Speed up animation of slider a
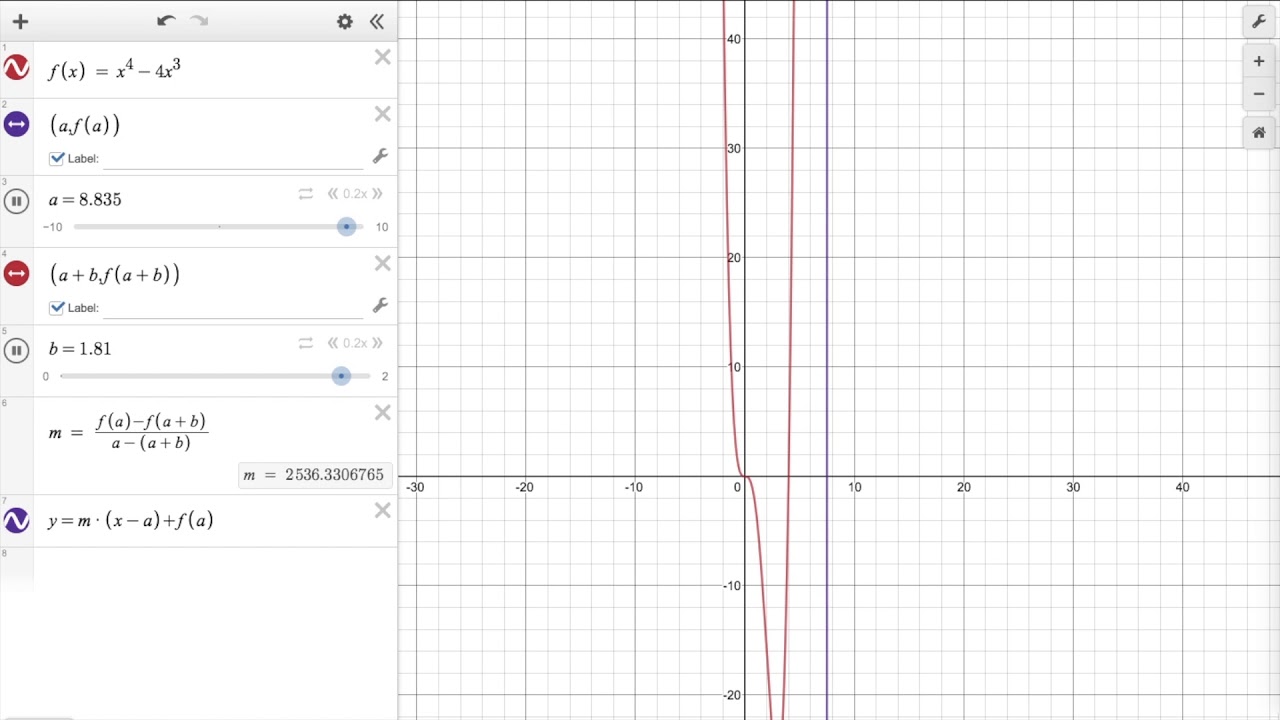The image size is (1280, 720). coord(377,194)
